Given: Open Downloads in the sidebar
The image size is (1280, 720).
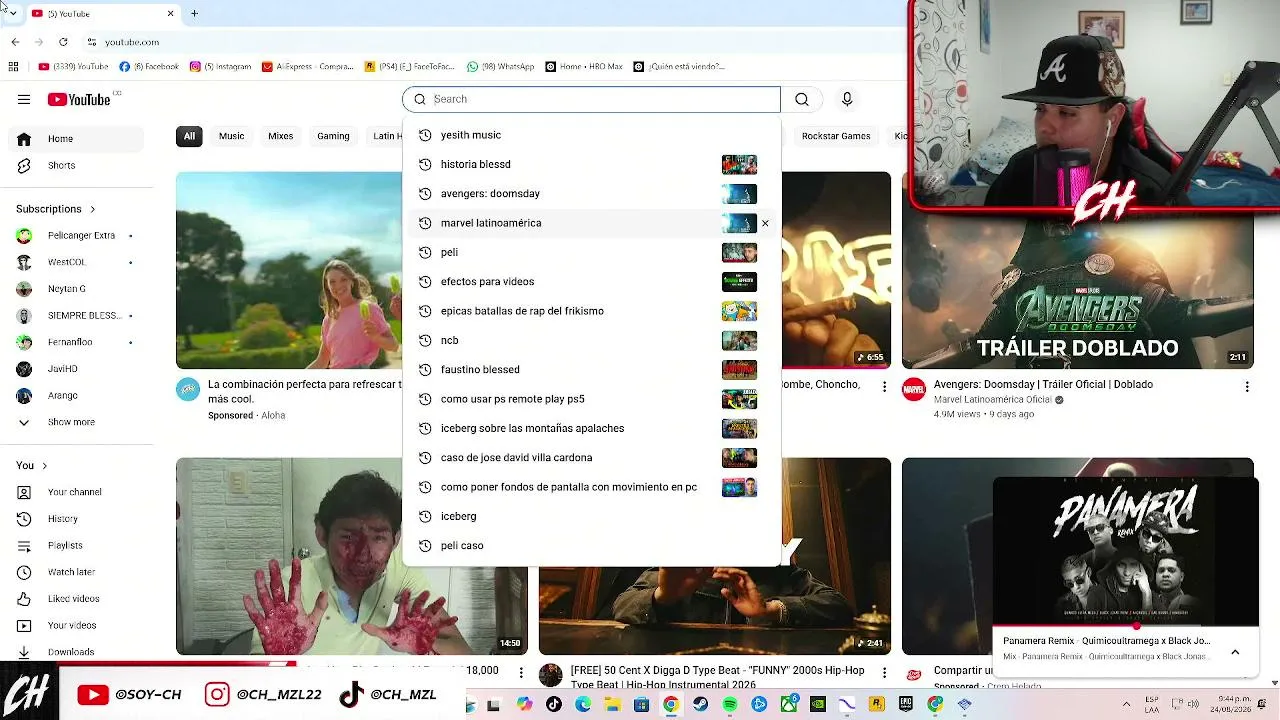Looking at the screenshot, I should (x=70, y=652).
